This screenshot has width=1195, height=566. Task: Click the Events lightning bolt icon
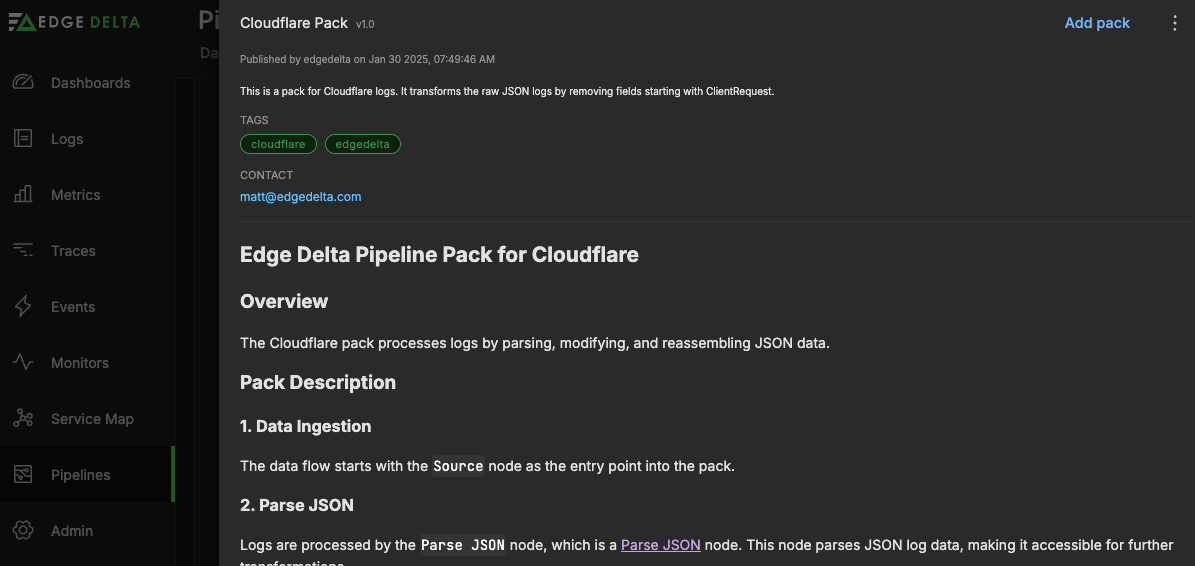[x=23, y=307]
